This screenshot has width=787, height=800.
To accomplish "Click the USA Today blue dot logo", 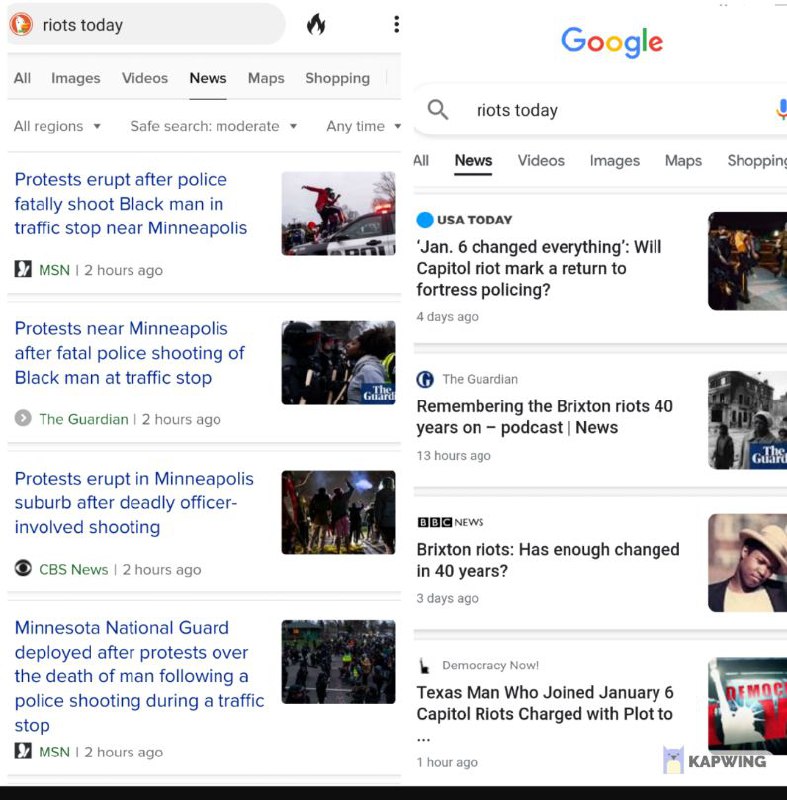I will click(x=425, y=220).
